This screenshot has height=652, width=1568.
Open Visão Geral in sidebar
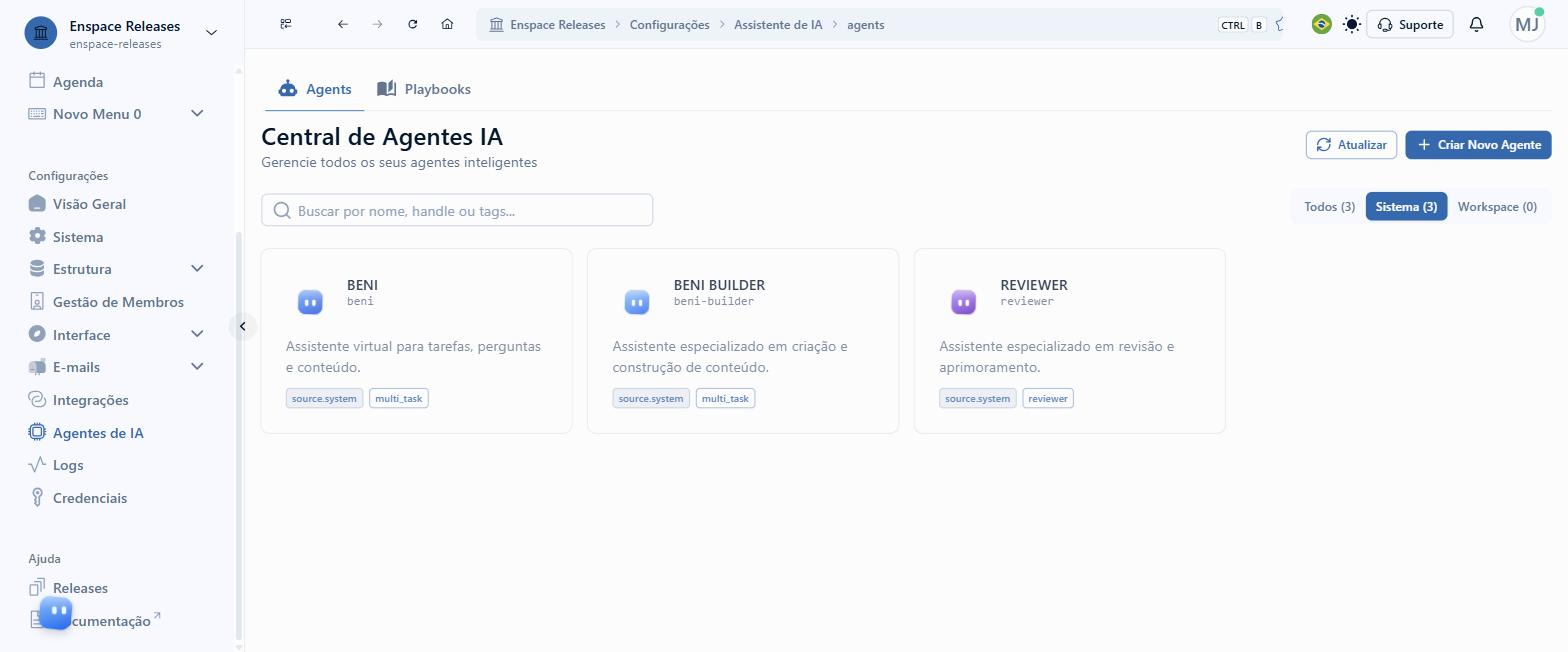(89, 204)
